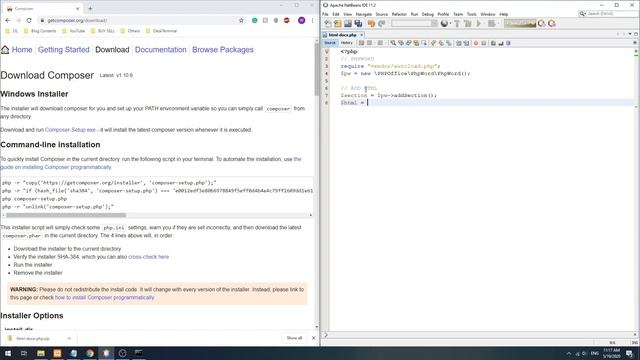Click Browse Packages navigation link
The height and width of the screenshot is (360, 640).
coord(223,50)
